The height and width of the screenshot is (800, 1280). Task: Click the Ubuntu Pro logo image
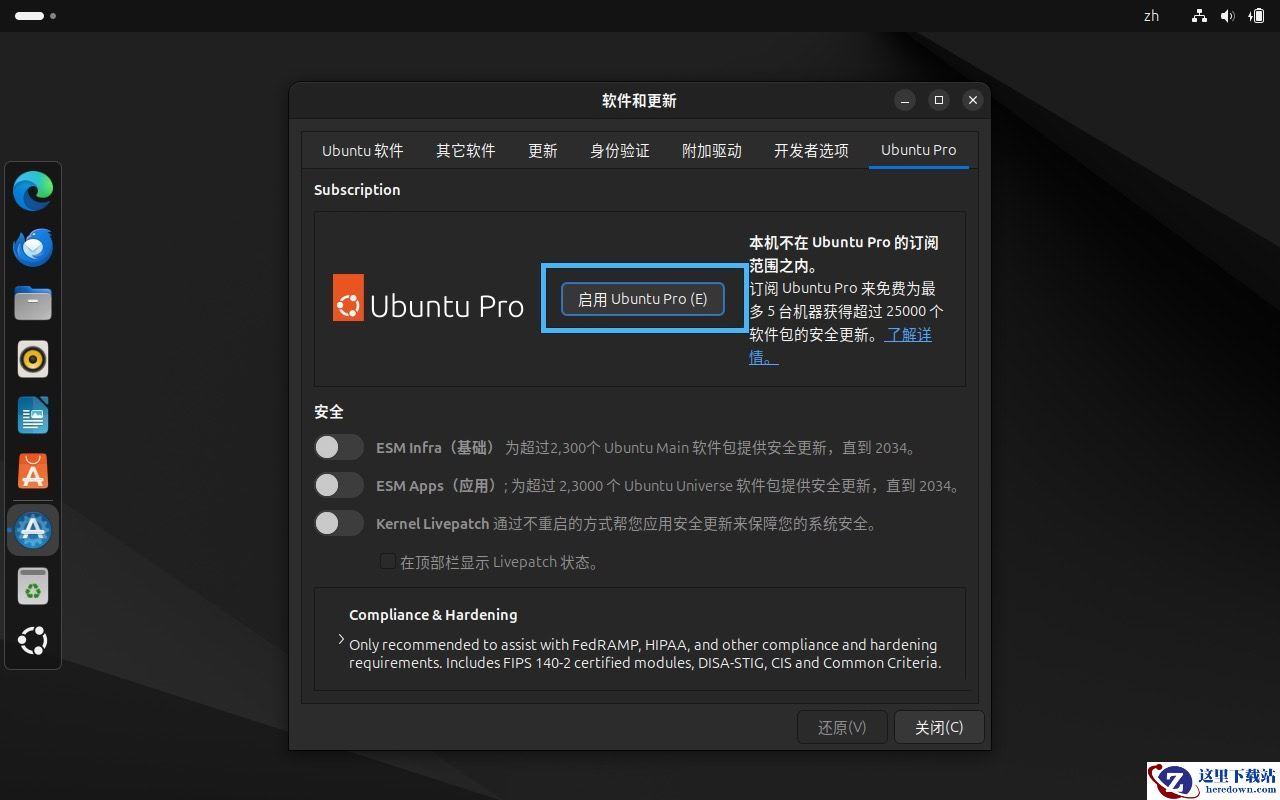click(x=428, y=298)
